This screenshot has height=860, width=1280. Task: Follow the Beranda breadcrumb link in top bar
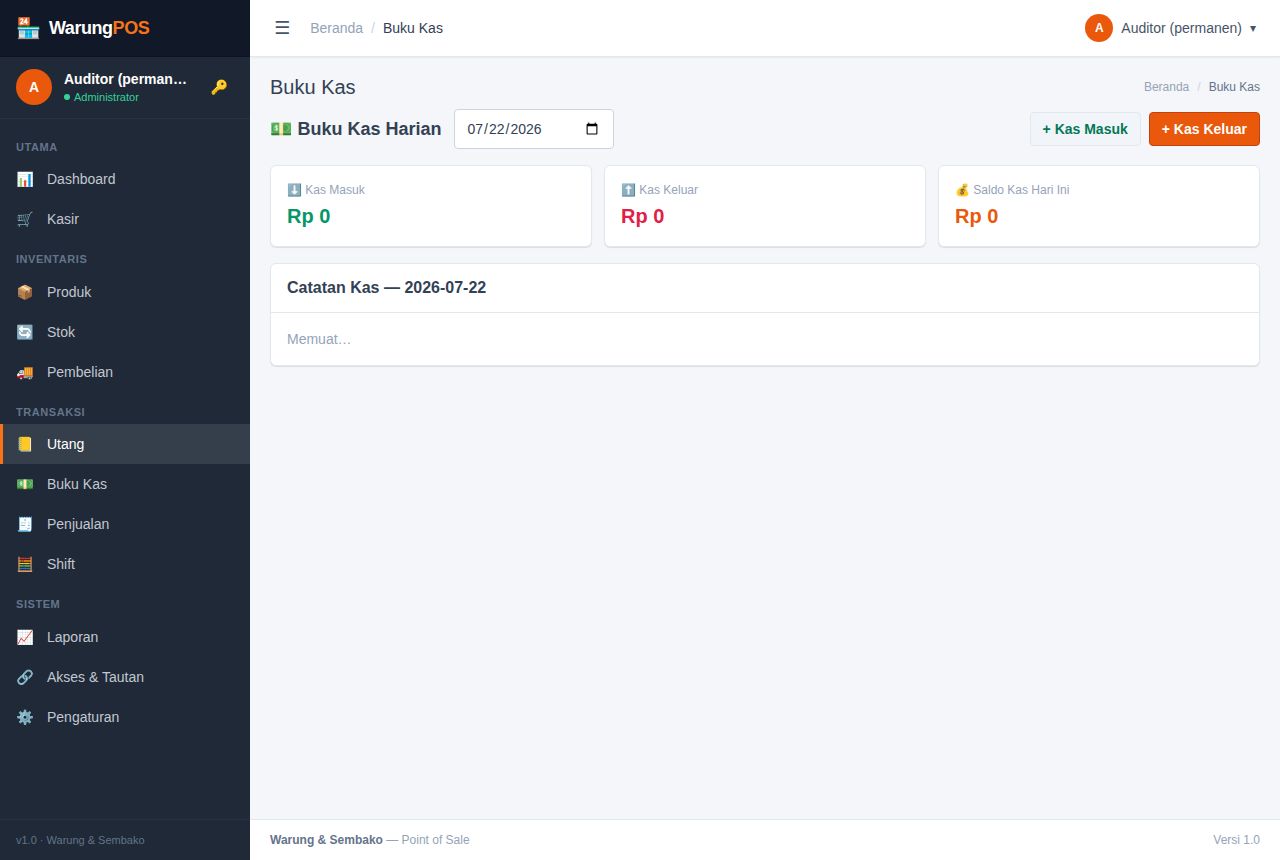tap(336, 28)
